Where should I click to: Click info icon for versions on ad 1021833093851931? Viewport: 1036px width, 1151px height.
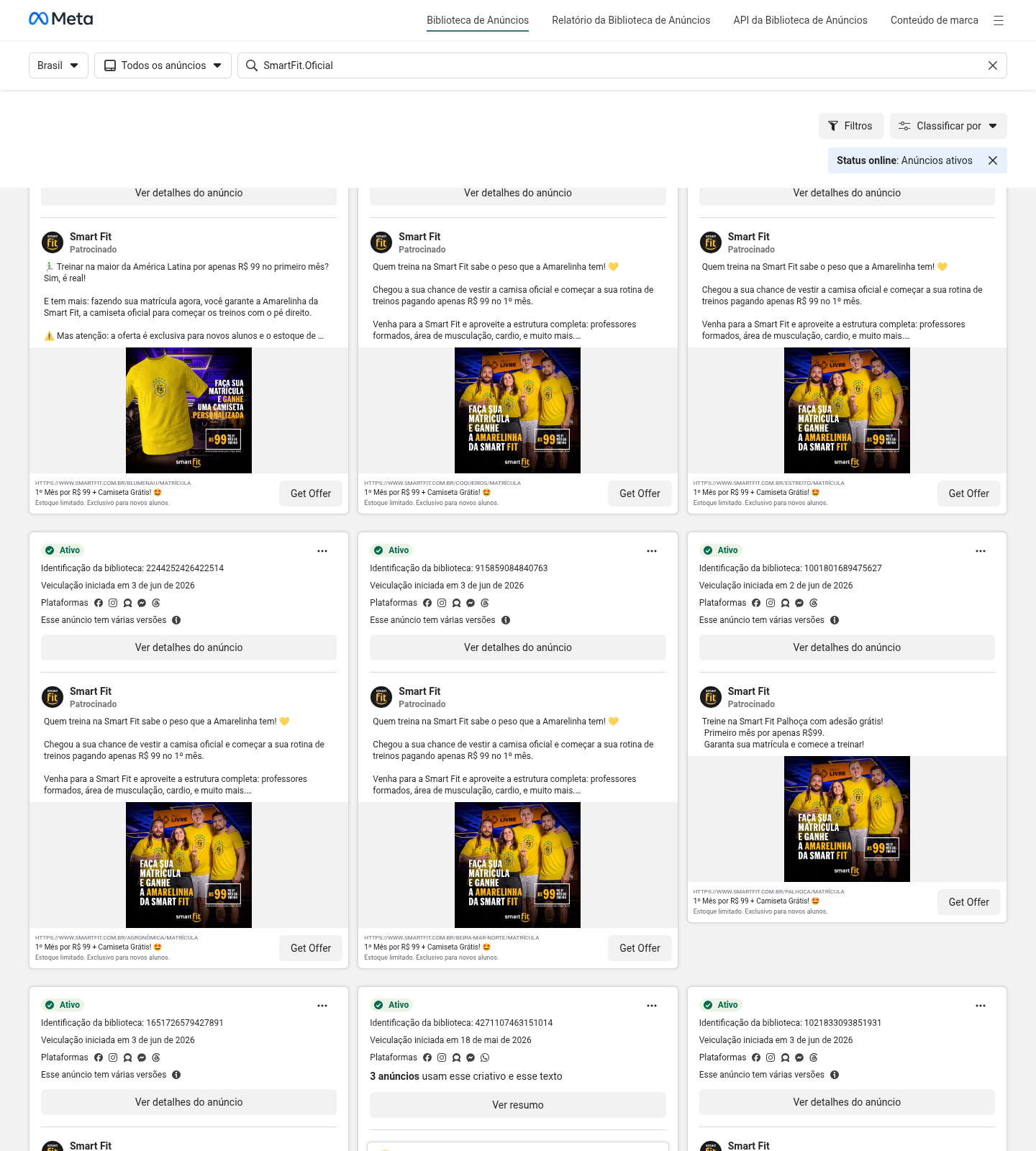835,1075
